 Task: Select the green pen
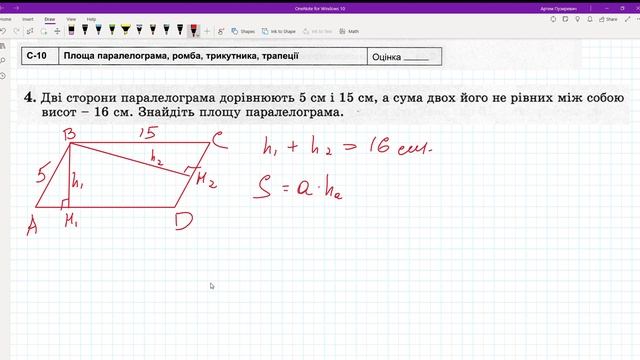click(112, 30)
